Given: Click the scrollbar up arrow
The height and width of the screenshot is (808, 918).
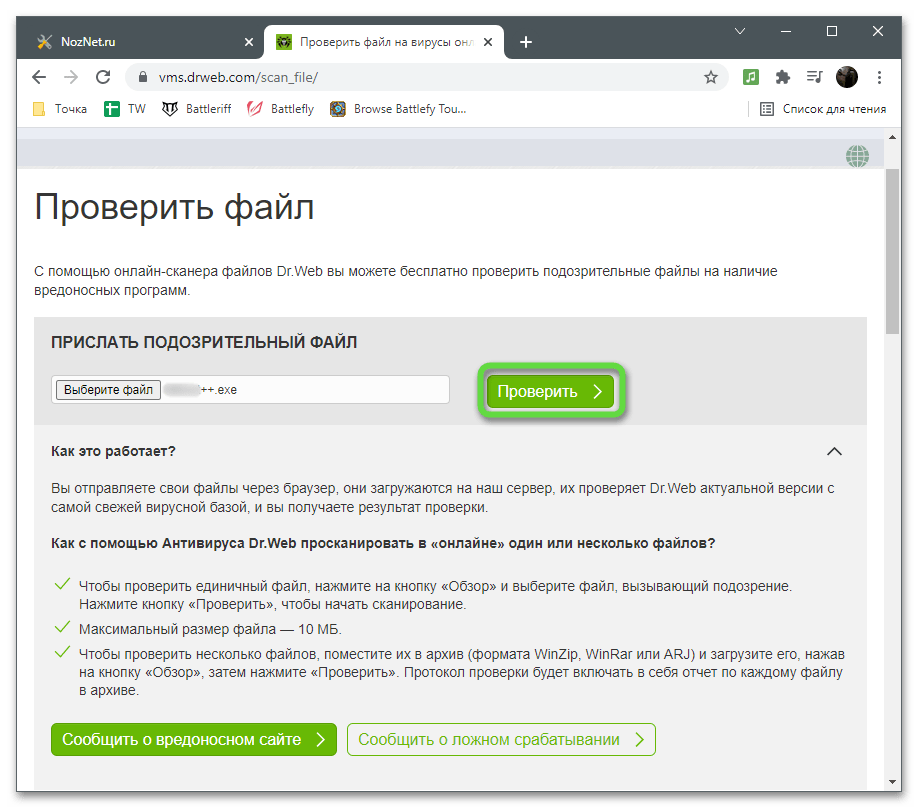Looking at the screenshot, I should tap(892, 137).
